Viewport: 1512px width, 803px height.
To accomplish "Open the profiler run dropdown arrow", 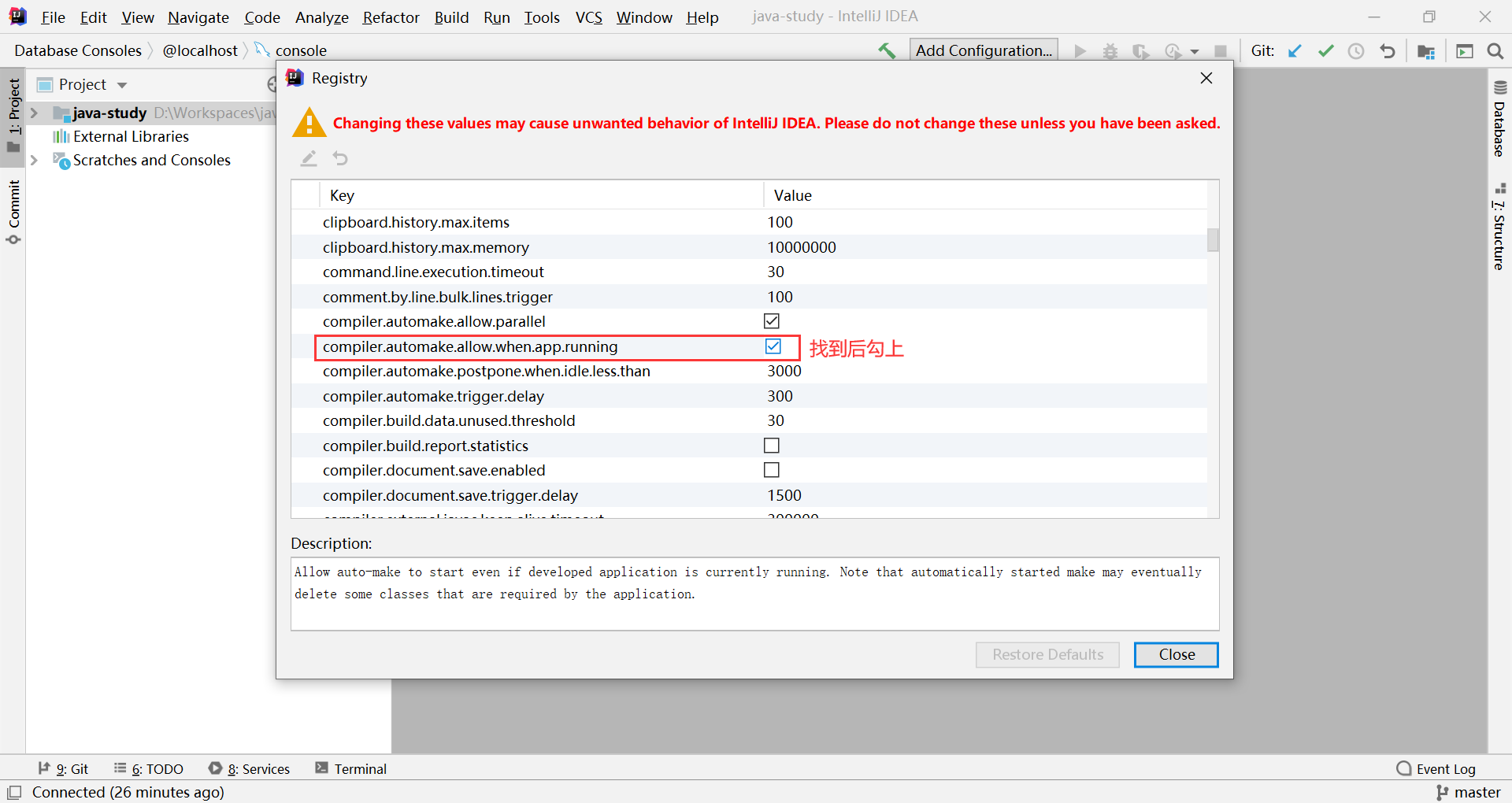I will coord(1194,52).
